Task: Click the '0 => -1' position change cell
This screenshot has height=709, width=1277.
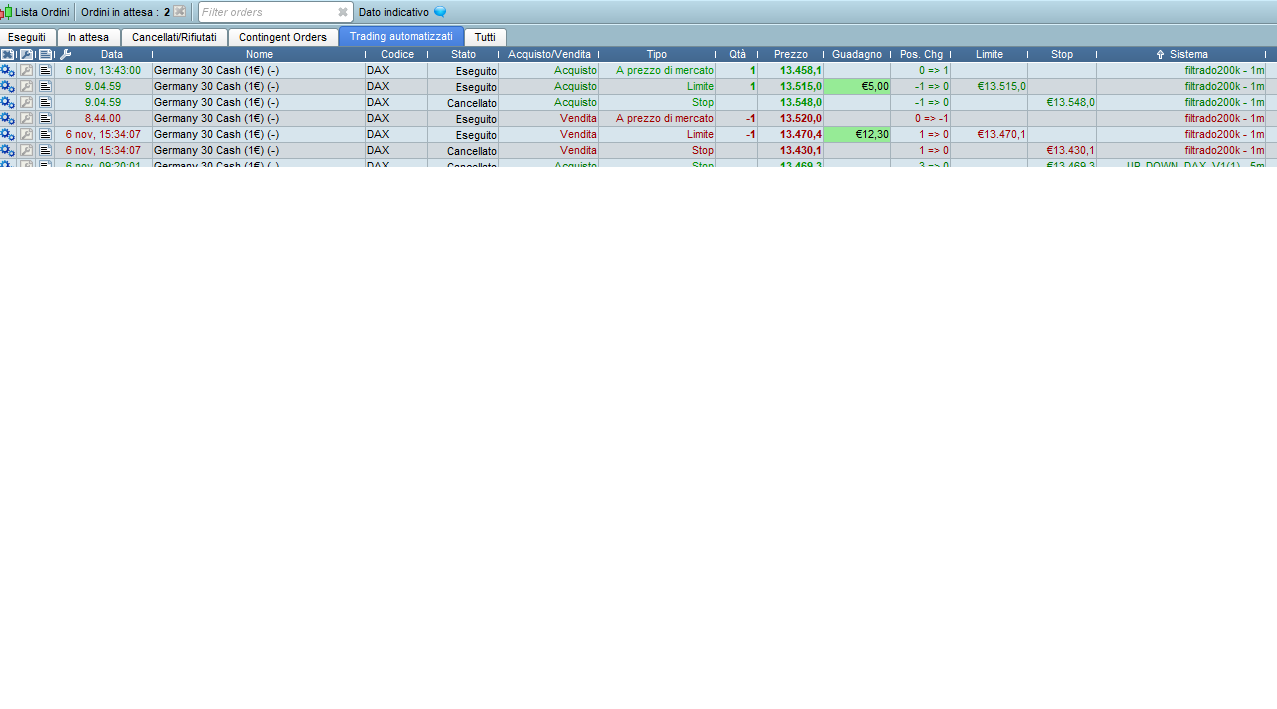Action: pyautogui.click(x=921, y=119)
